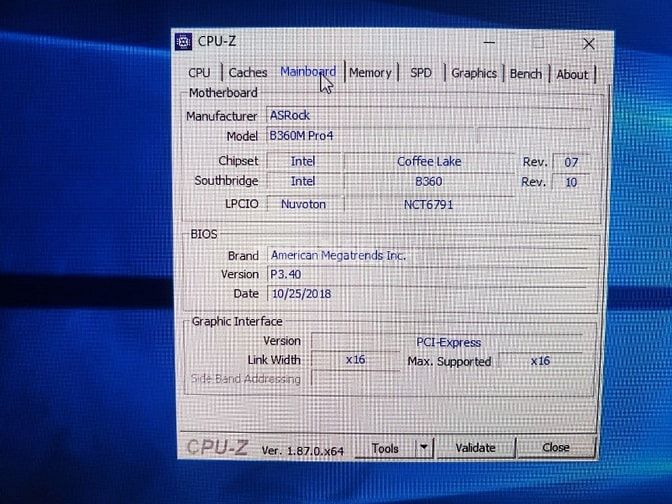This screenshot has width=672, height=504.
Task: Select the ASRock manufacturer field
Action: tap(429, 115)
